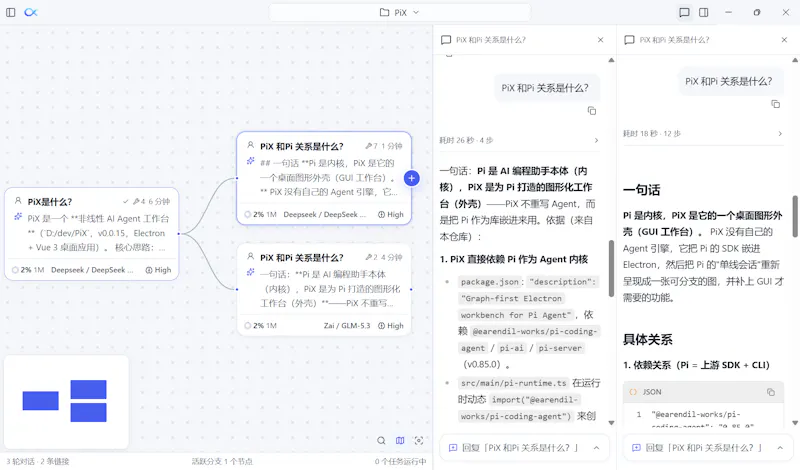This screenshot has width=800, height=470.
Task: Copy the message in the 耗时 26 秒 panel
Action: point(592,111)
